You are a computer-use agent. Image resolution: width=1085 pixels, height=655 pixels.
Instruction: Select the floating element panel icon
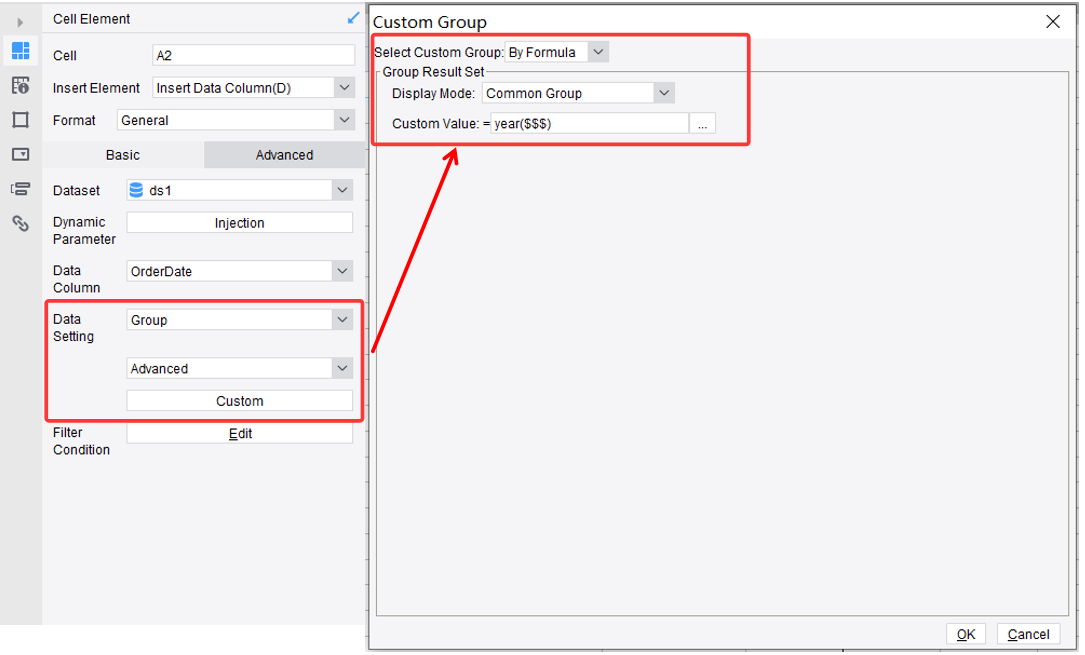click(x=20, y=188)
